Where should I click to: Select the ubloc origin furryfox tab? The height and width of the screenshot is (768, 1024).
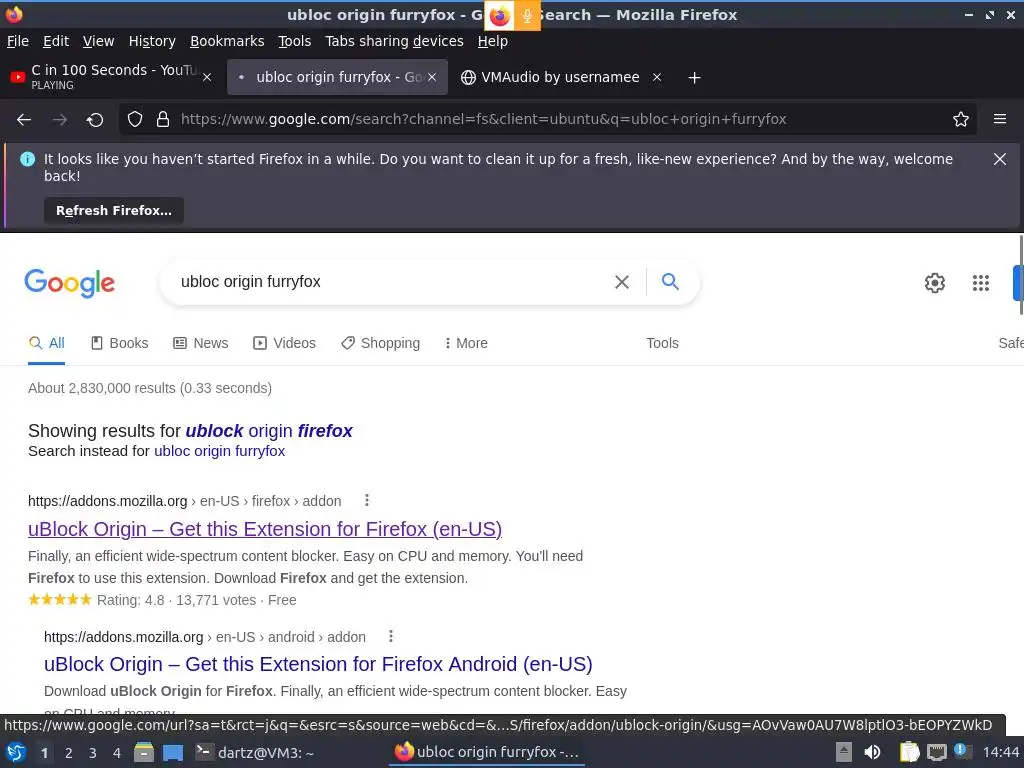click(x=337, y=77)
